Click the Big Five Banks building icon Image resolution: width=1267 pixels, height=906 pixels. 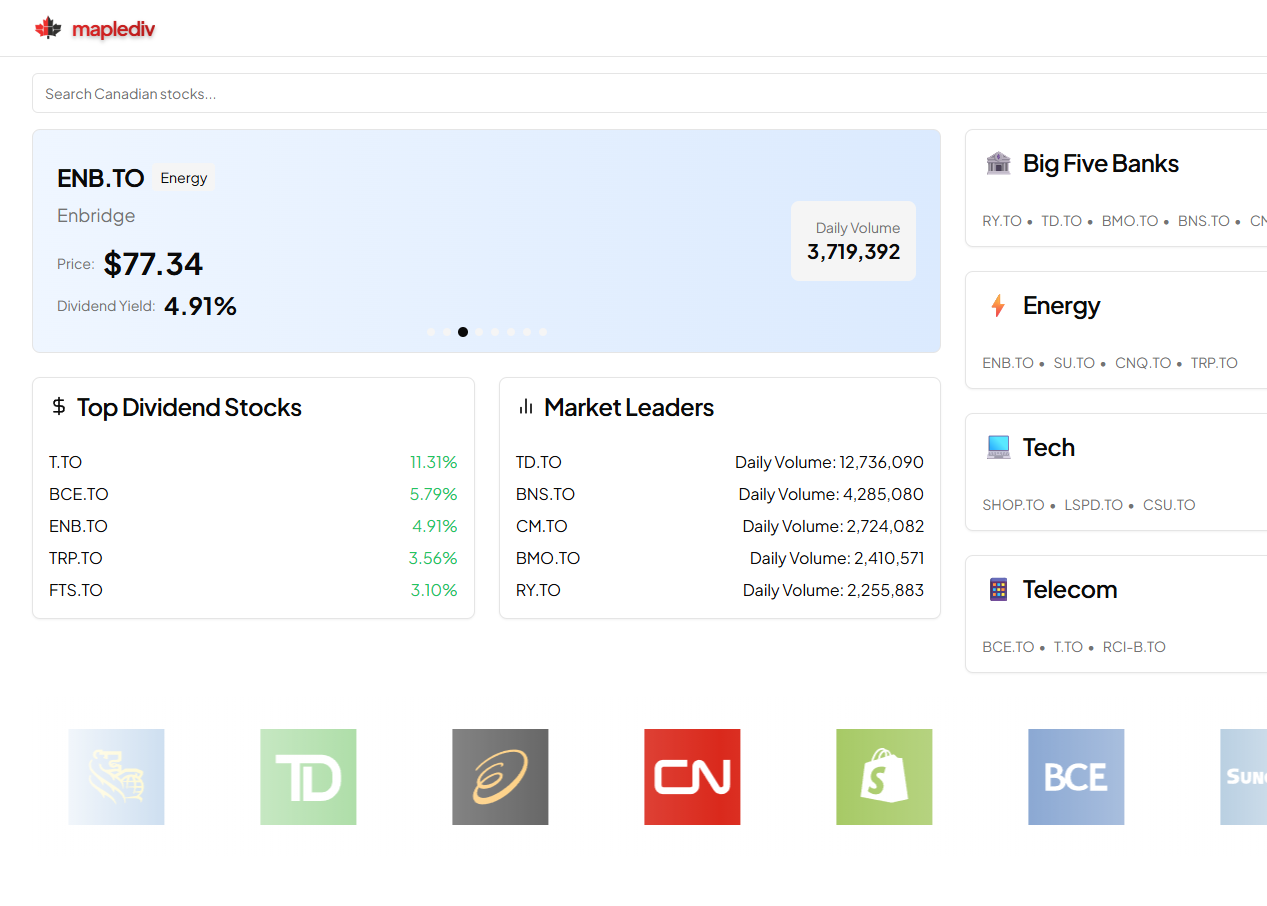(x=998, y=163)
